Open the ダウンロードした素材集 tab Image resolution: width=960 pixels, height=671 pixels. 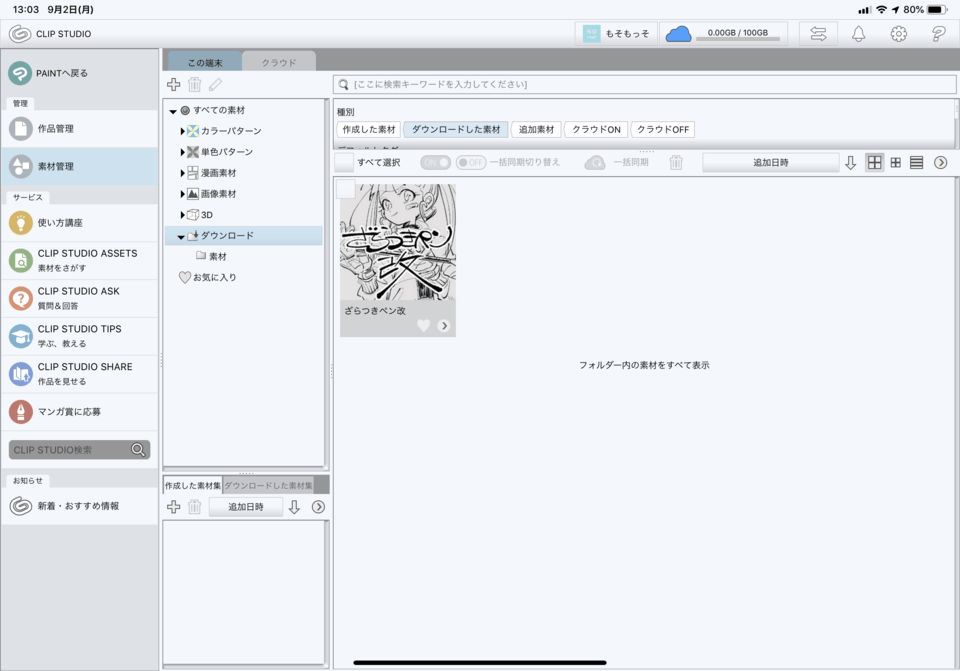(x=268, y=485)
